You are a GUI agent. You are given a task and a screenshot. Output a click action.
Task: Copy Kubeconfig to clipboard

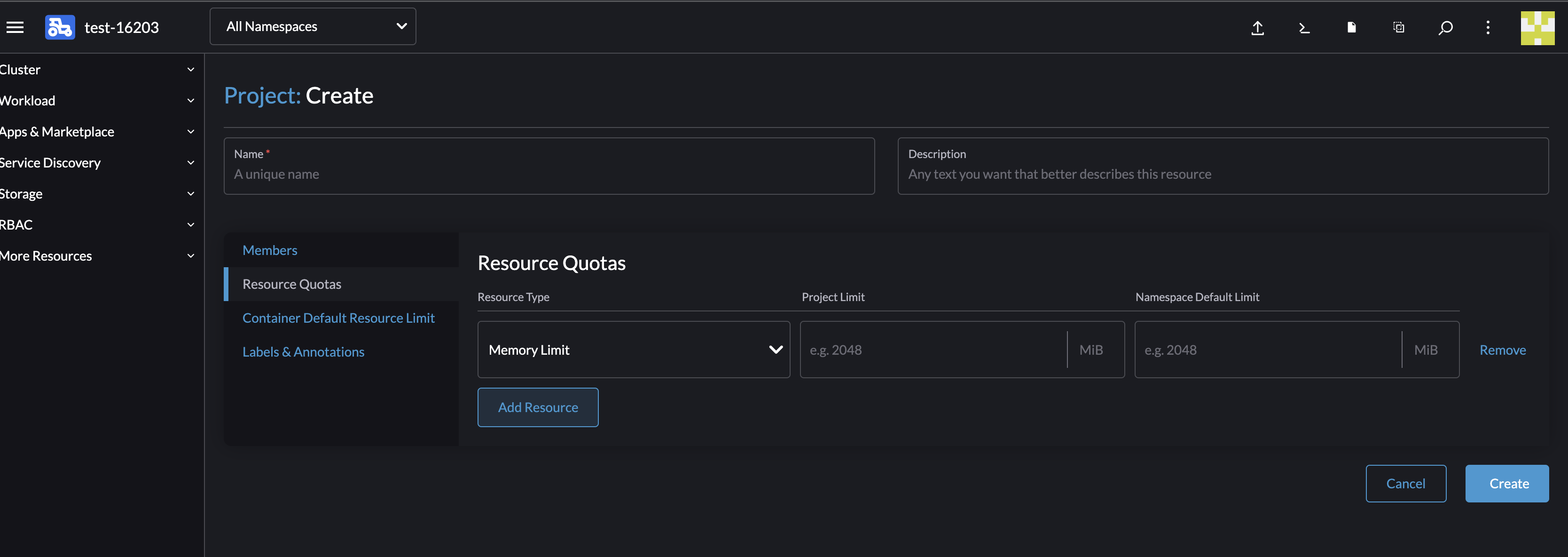(1398, 27)
